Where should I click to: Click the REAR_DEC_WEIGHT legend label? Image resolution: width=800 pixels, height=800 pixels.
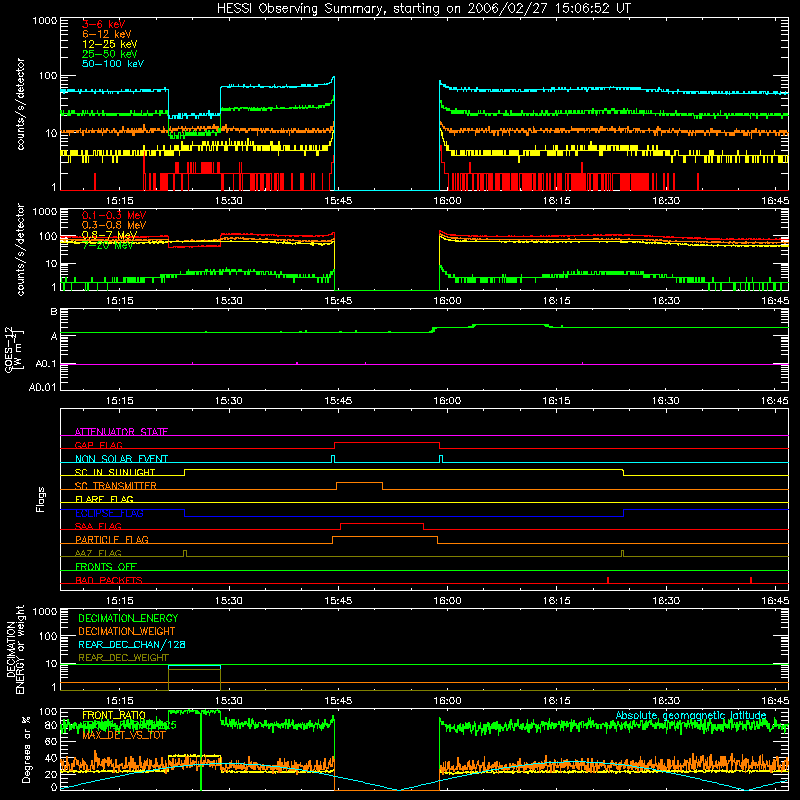[123, 658]
